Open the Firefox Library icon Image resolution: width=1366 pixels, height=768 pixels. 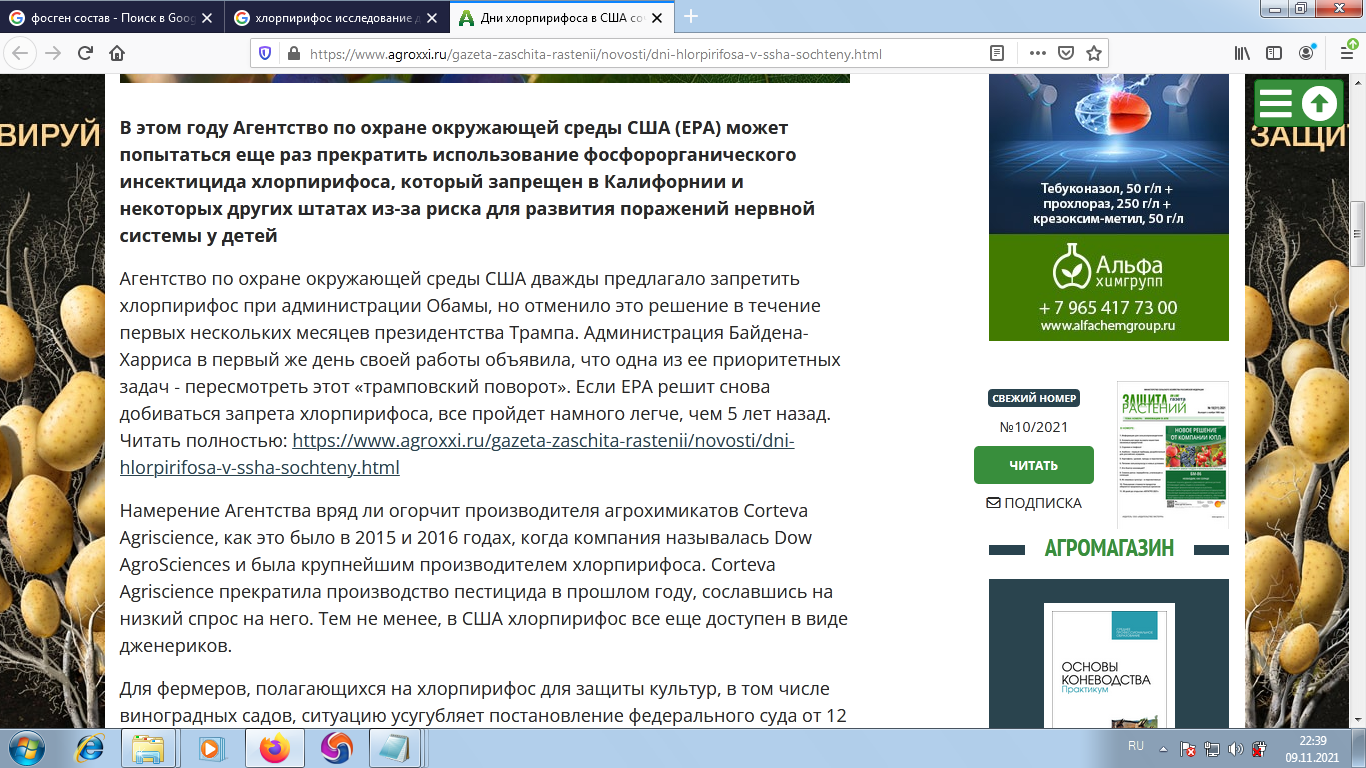click(1243, 52)
